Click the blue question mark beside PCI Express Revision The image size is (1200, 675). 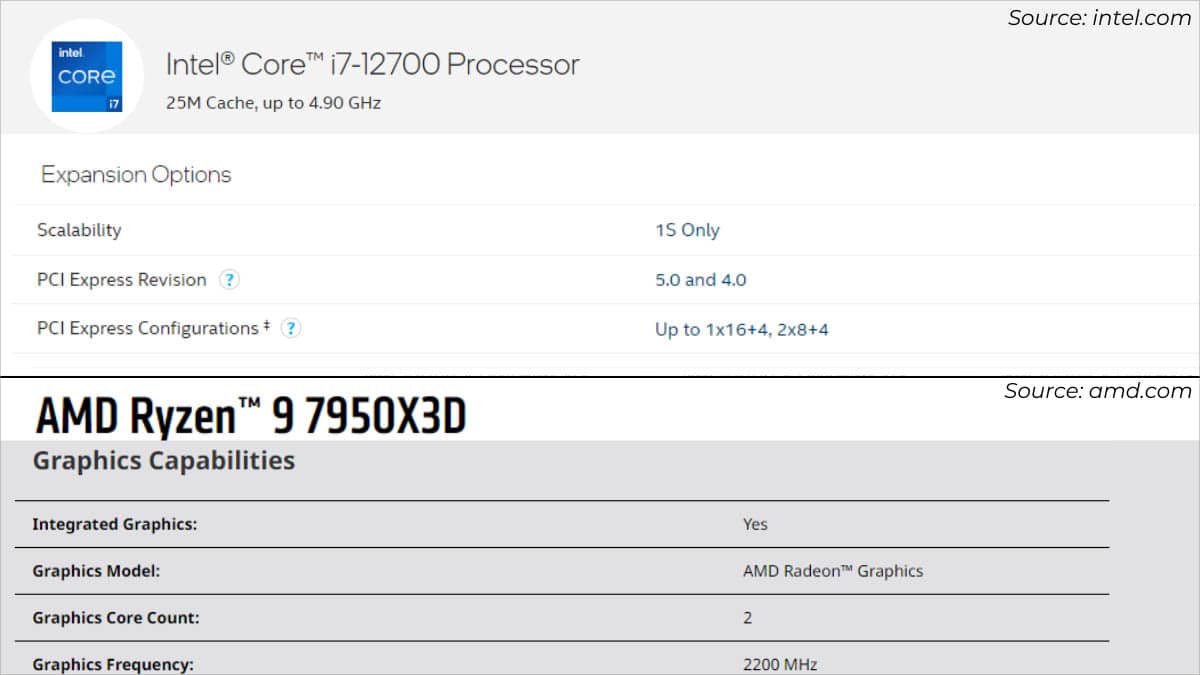point(230,280)
